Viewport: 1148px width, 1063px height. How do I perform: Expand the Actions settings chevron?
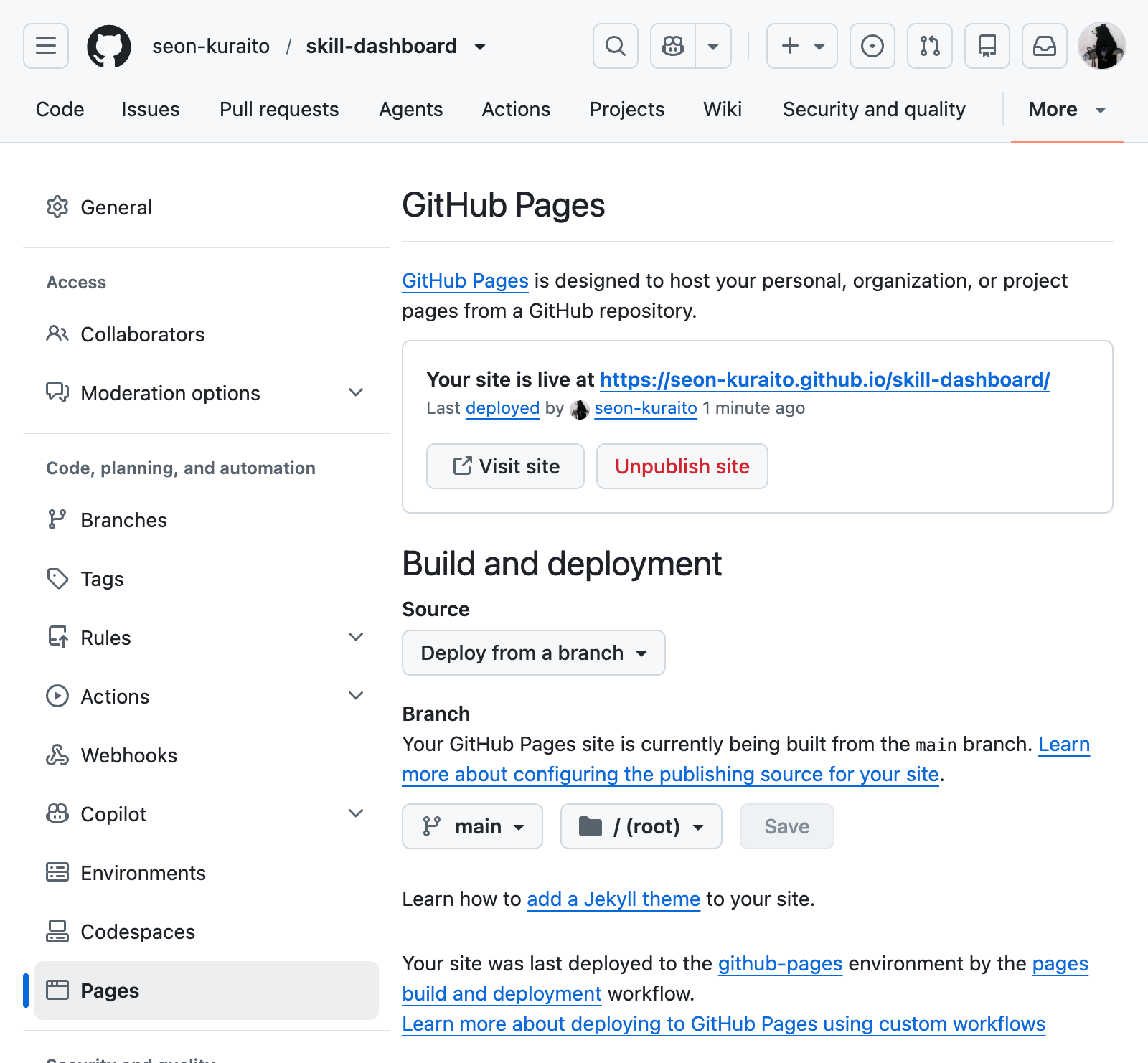[x=356, y=696]
